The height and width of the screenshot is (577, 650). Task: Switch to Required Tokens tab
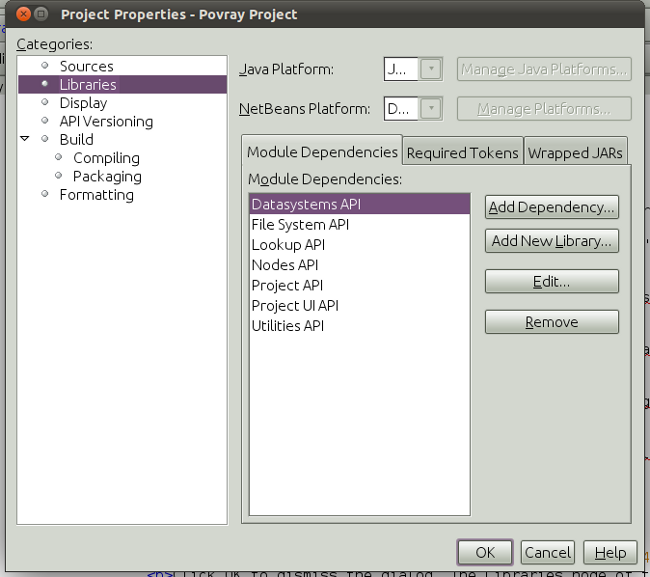[x=463, y=152]
